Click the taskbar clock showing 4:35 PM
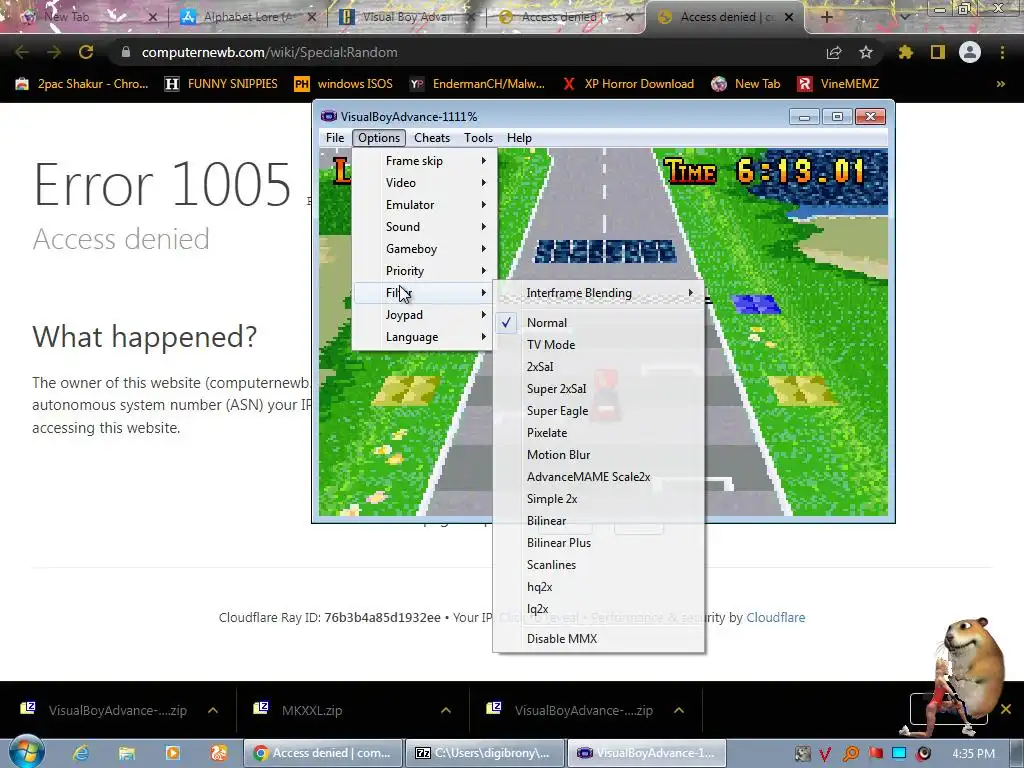The image size is (1024, 768). click(x=973, y=754)
